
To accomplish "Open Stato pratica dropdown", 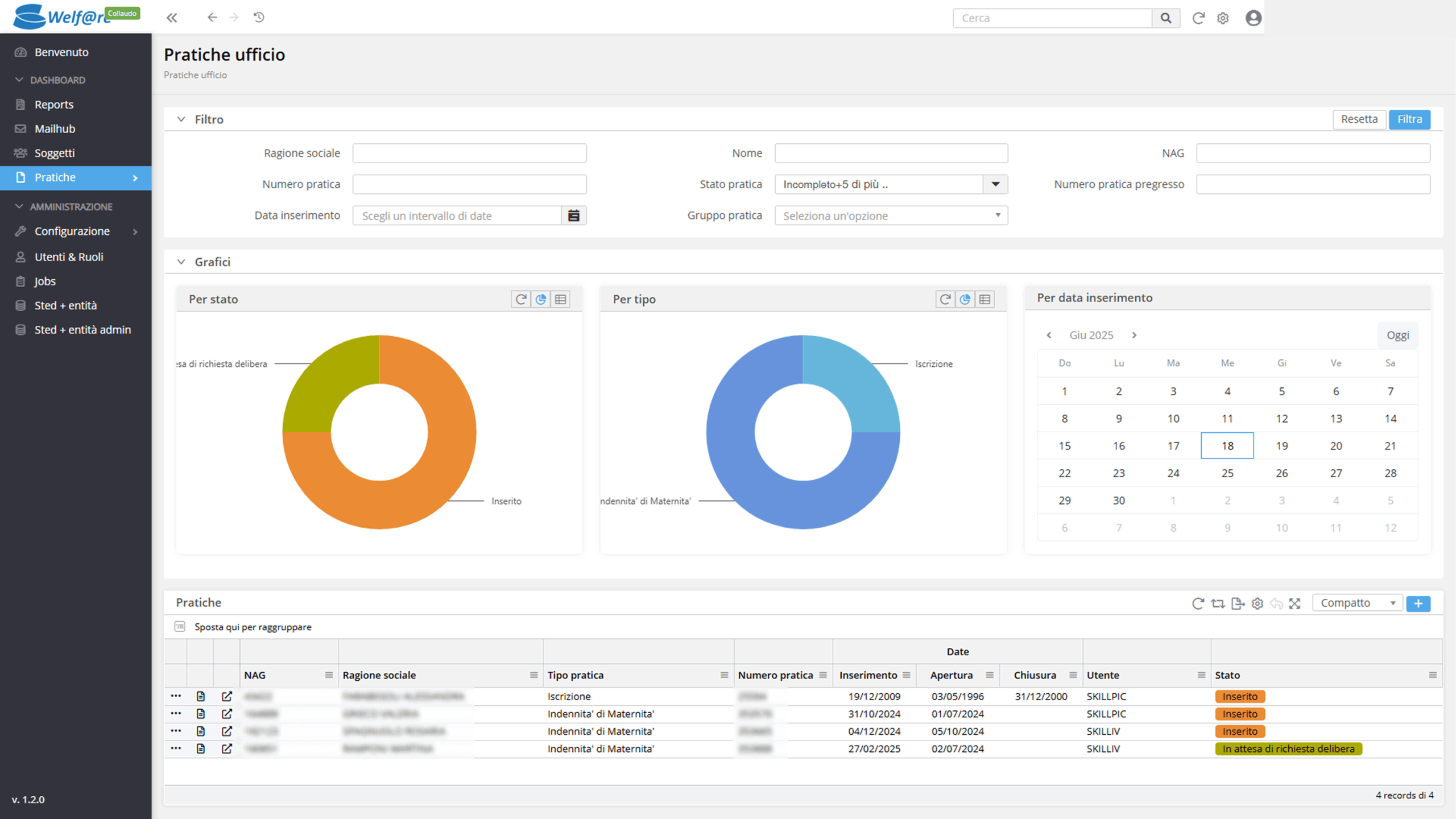I will click(995, 184).
